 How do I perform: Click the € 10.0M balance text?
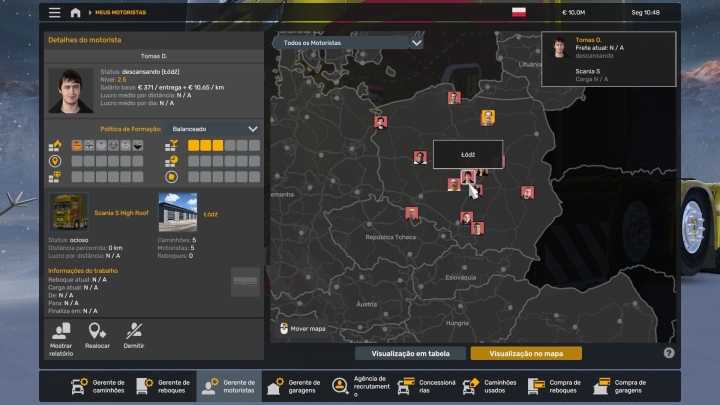coord(574,12)
